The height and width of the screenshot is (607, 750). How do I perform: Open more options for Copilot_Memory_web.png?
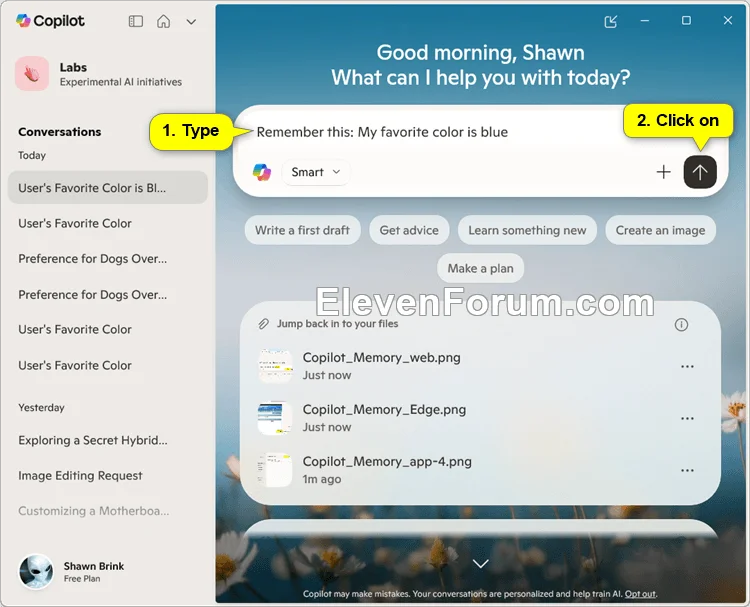(687, 366)
